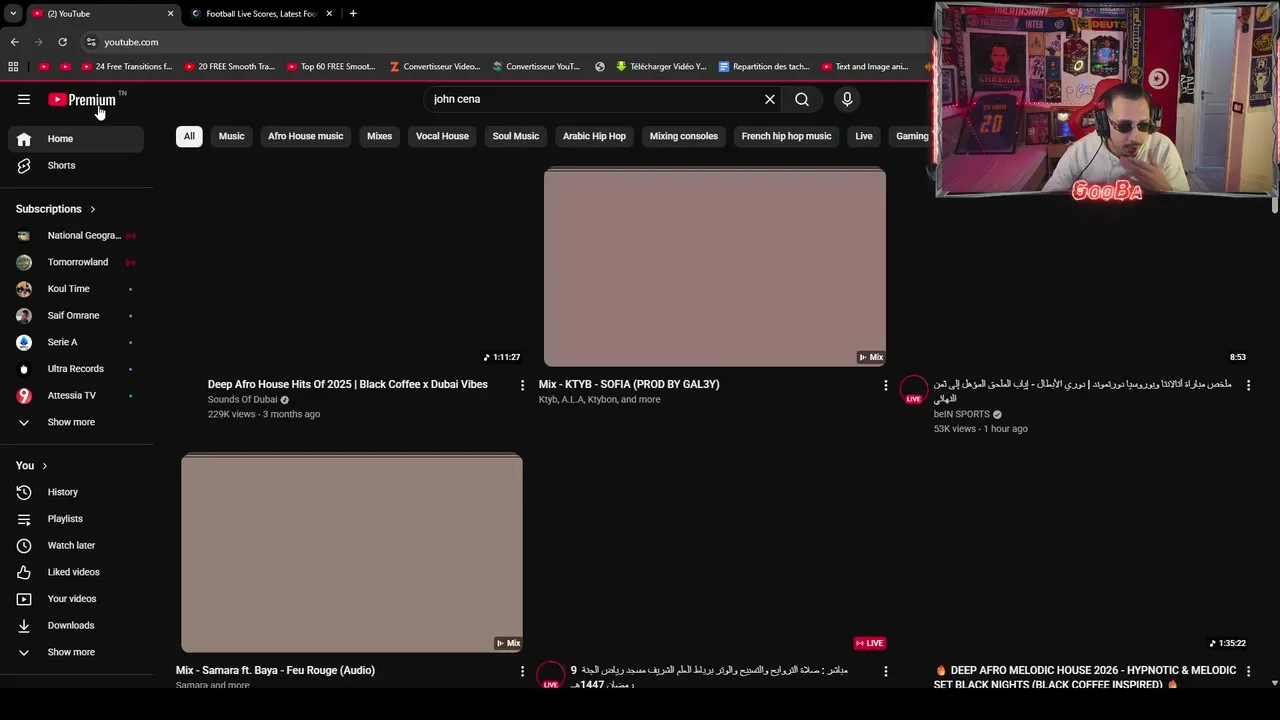Select the Mixes filter chip
This screenshot has width=1280, height=720.
click(x=379, y=136)
